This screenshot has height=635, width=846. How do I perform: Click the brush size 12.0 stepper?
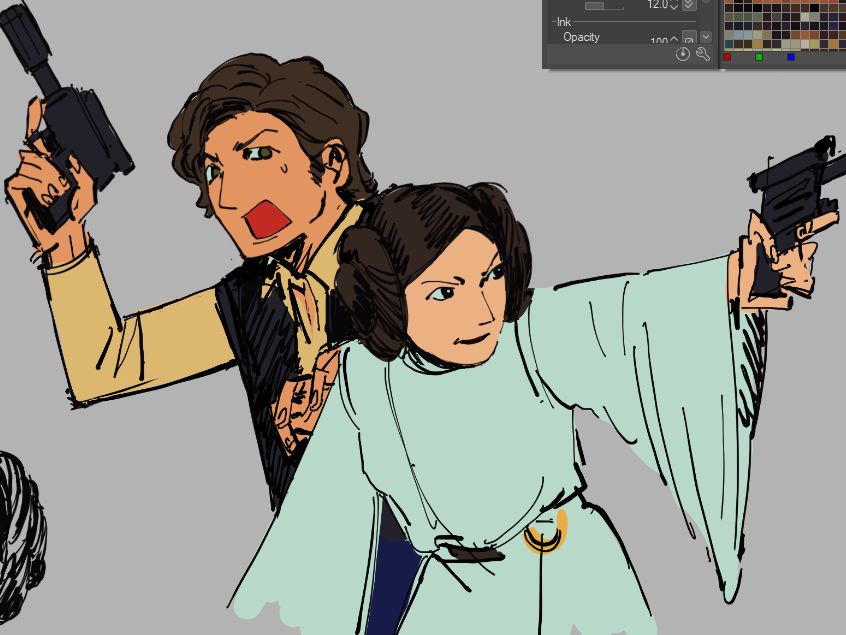tap(673, 5)
